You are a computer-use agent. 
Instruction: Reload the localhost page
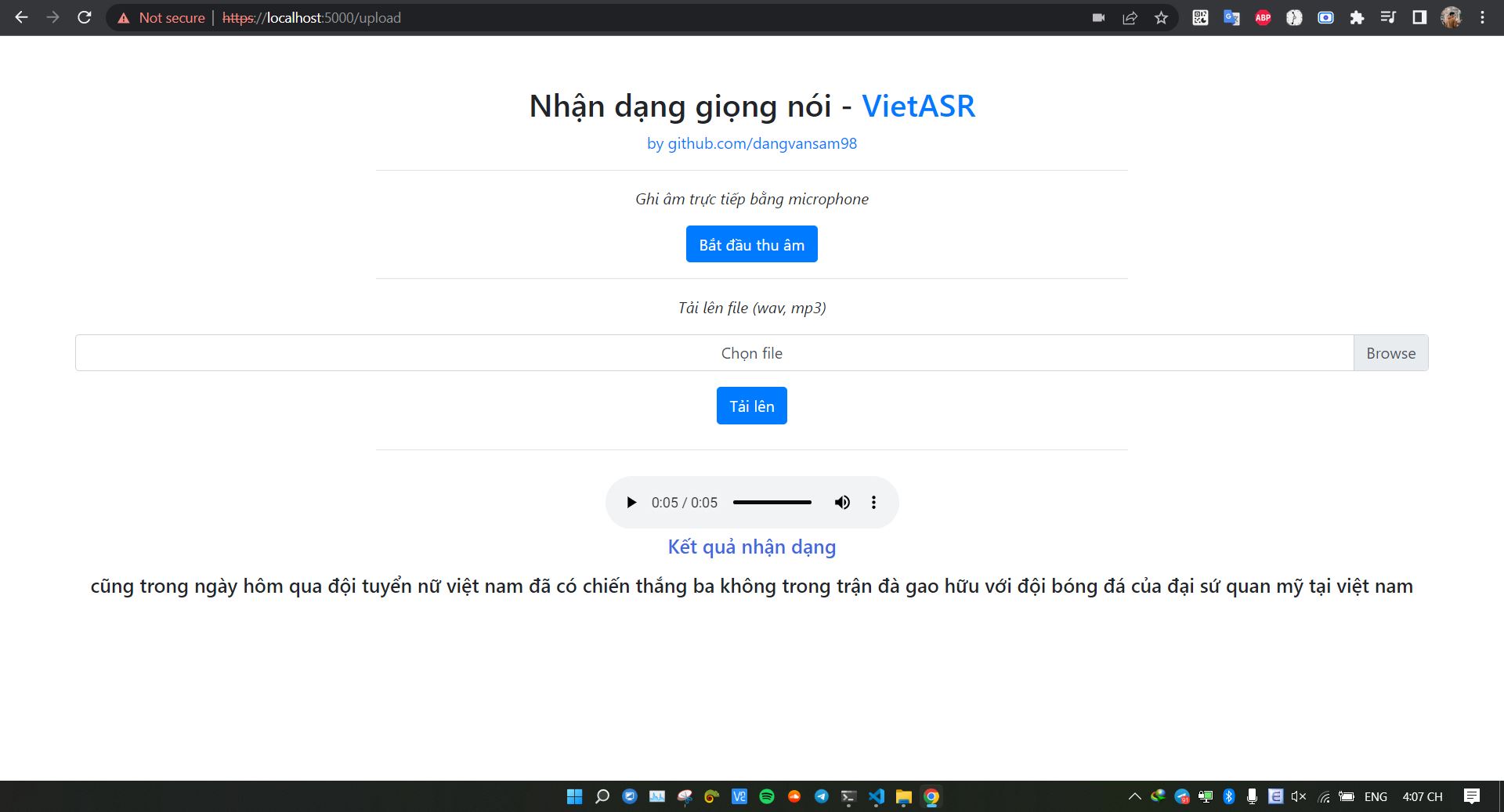pyautogui.click(x=85, y=17)
